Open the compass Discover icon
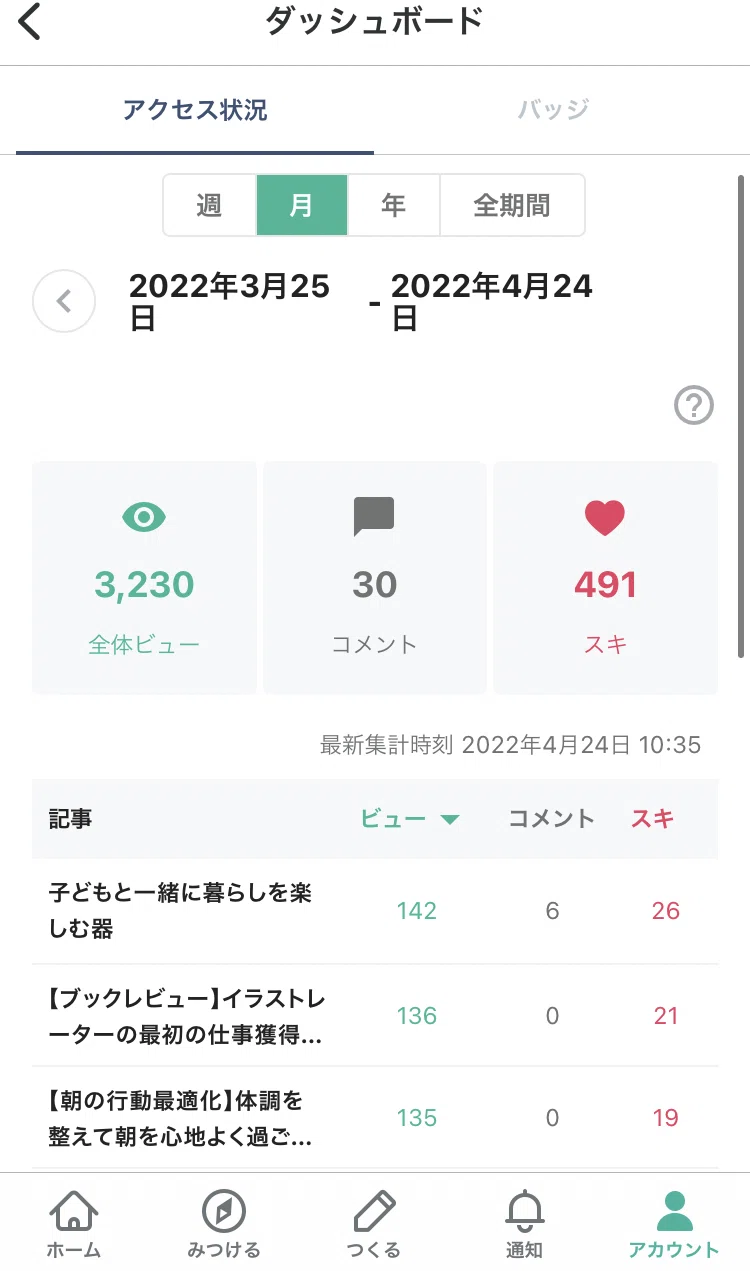Image resolution: width=750 pixels, height=1271 pixels. click(x=224, y=1211)
